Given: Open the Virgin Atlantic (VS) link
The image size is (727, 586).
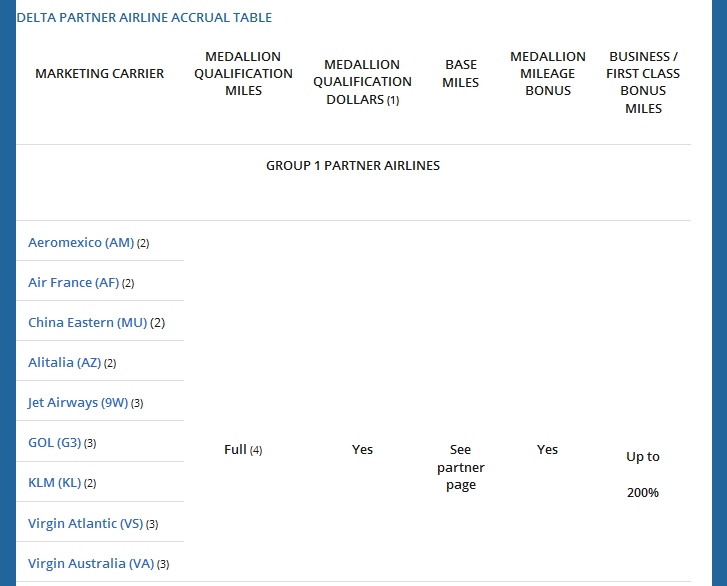Looking at the screenshot, I should 86,523.
